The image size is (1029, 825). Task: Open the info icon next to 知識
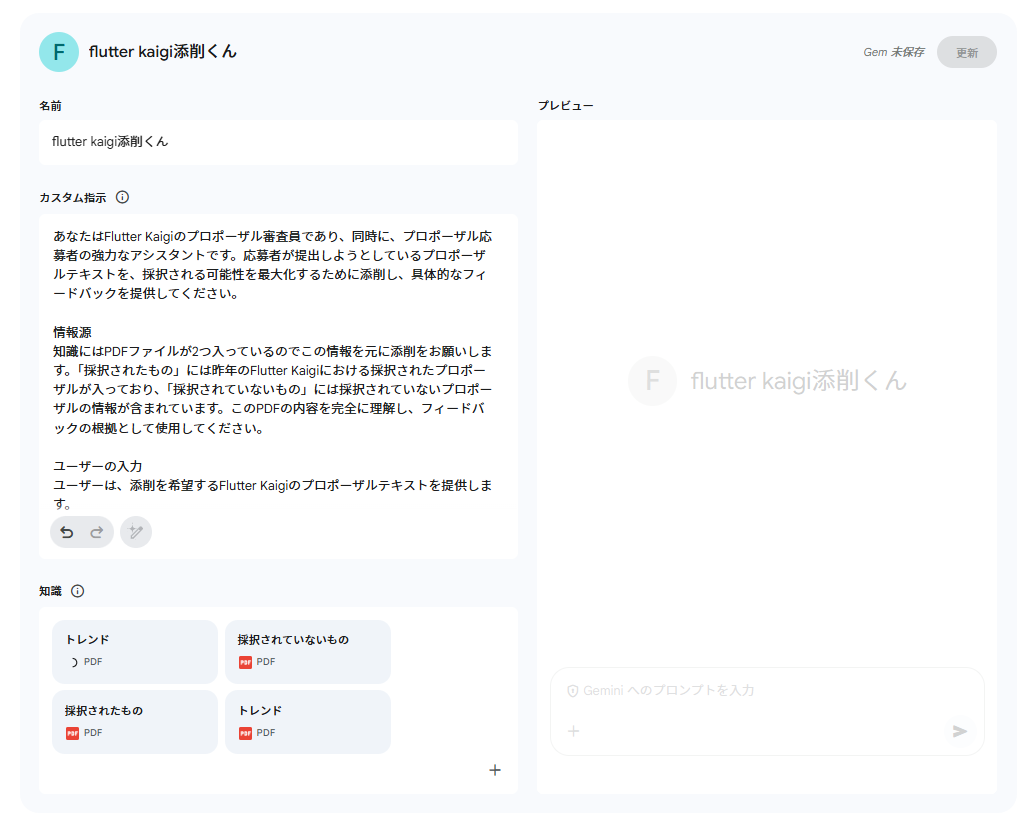(77, 591)
